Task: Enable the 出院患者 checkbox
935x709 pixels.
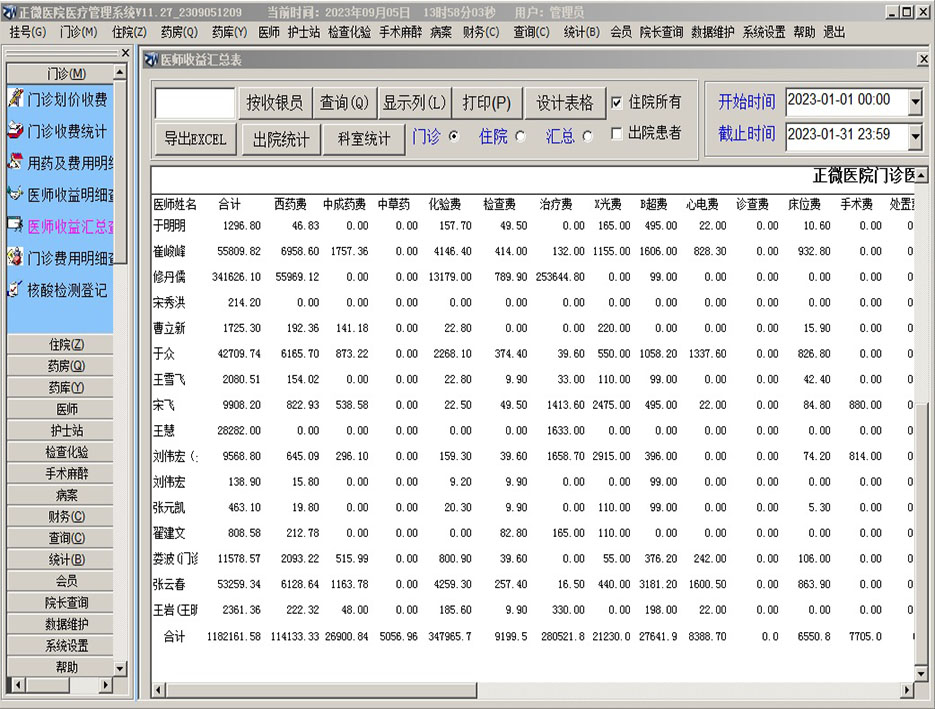Action: [617, 133]
